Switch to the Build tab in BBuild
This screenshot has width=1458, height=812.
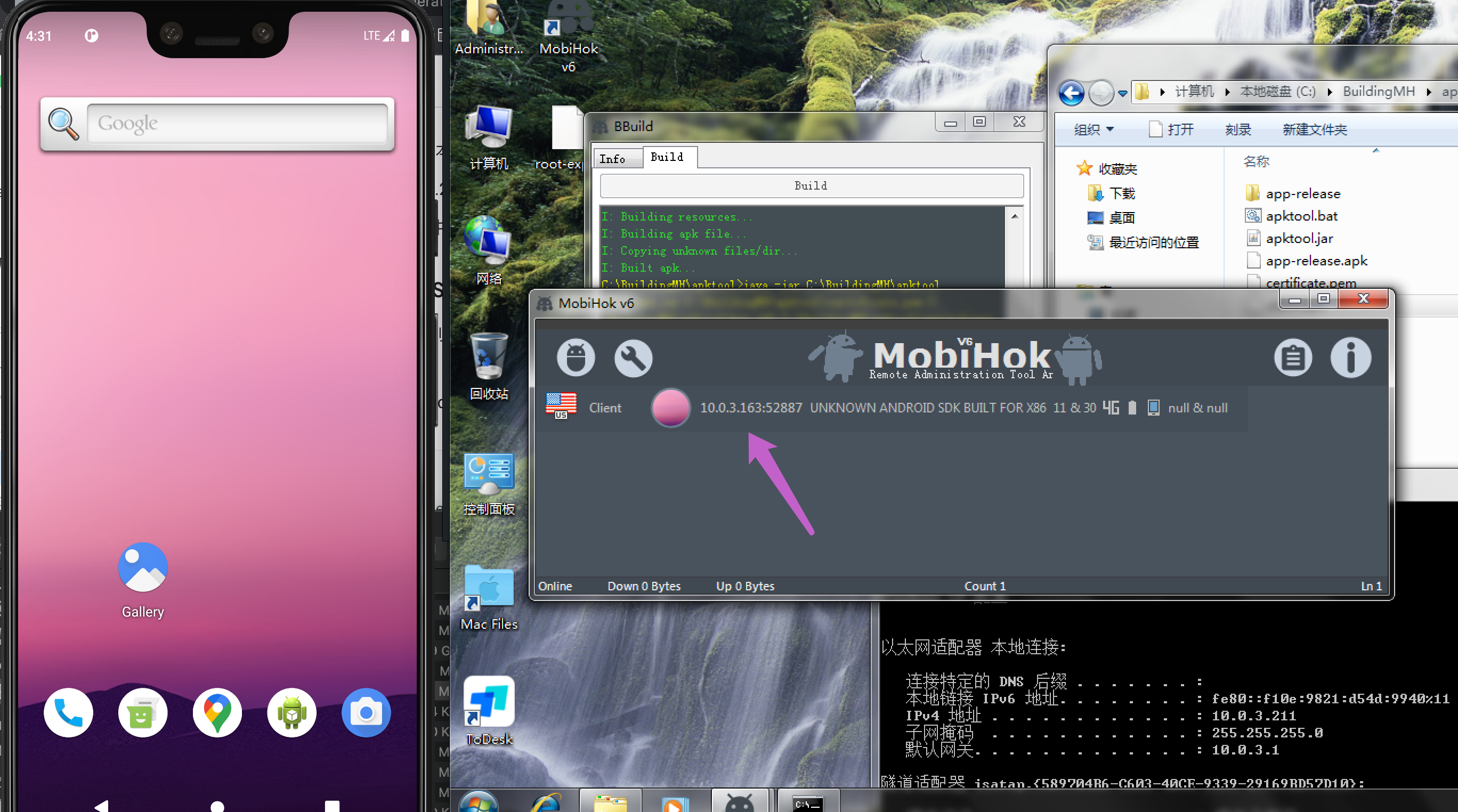coord(669,157)
